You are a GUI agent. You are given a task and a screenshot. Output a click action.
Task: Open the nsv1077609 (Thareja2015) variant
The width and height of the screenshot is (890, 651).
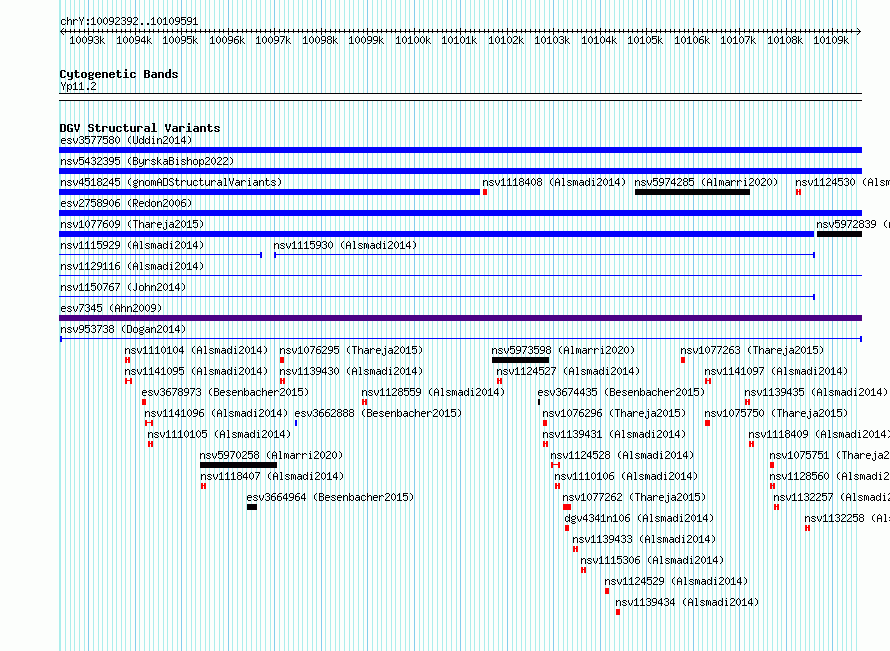[x=132, y=224]
